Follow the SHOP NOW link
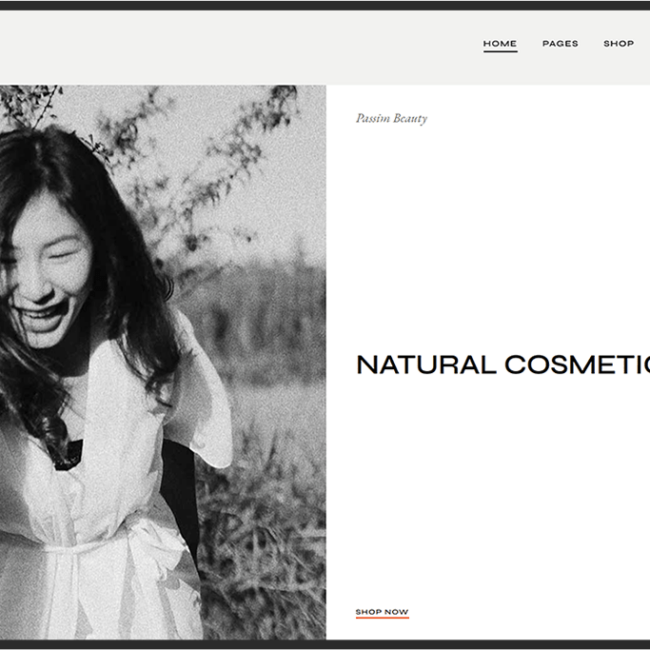650x650 pixels. tap(382, 612)
